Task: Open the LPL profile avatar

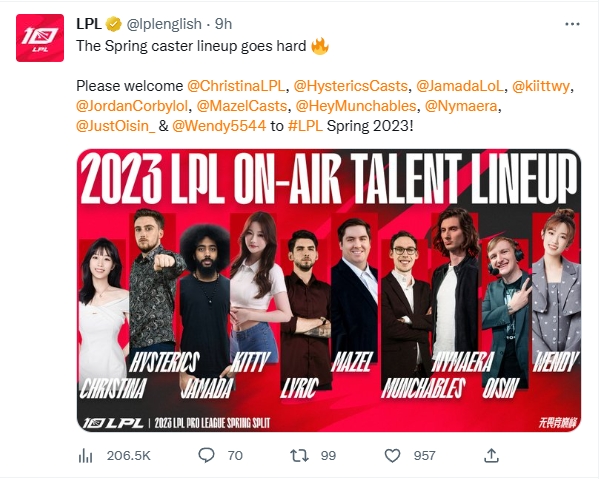Action: coord(40,38)
